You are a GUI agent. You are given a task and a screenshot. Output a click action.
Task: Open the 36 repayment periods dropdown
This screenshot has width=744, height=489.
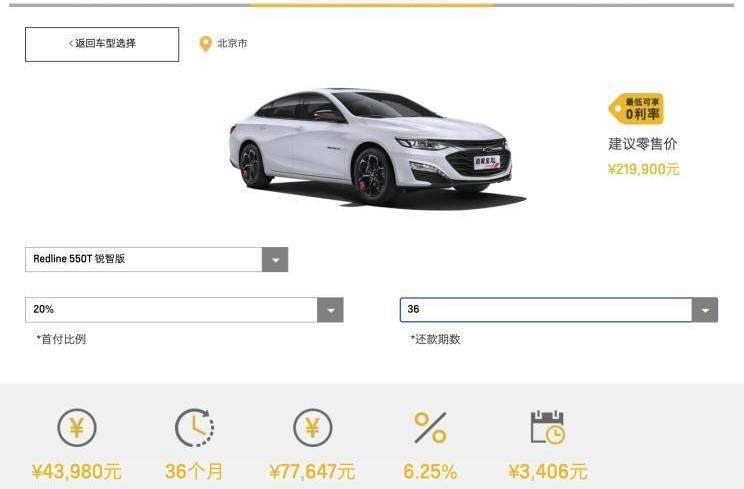click(558, 310)
